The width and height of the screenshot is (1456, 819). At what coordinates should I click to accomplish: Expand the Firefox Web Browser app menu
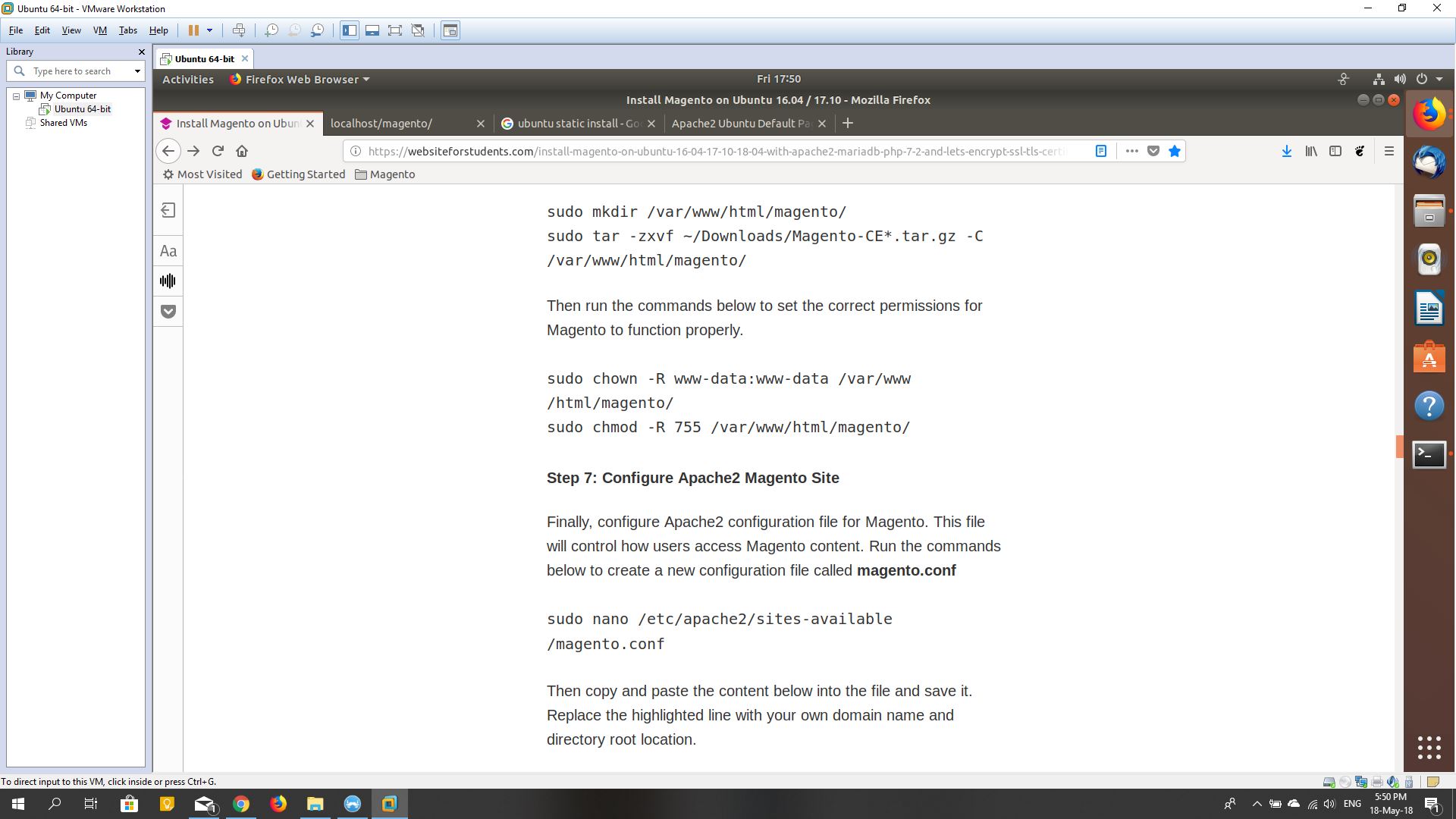(x=300, y=80)
